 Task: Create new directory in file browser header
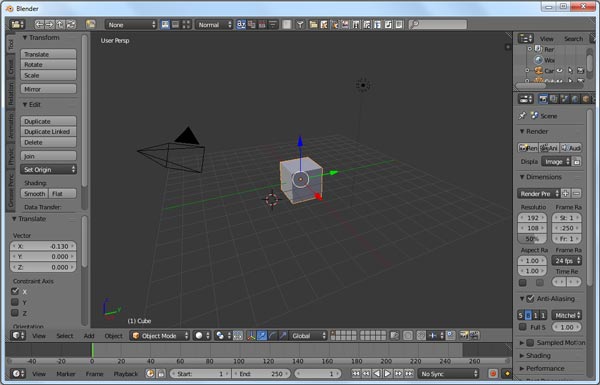(x=91, y=24)
